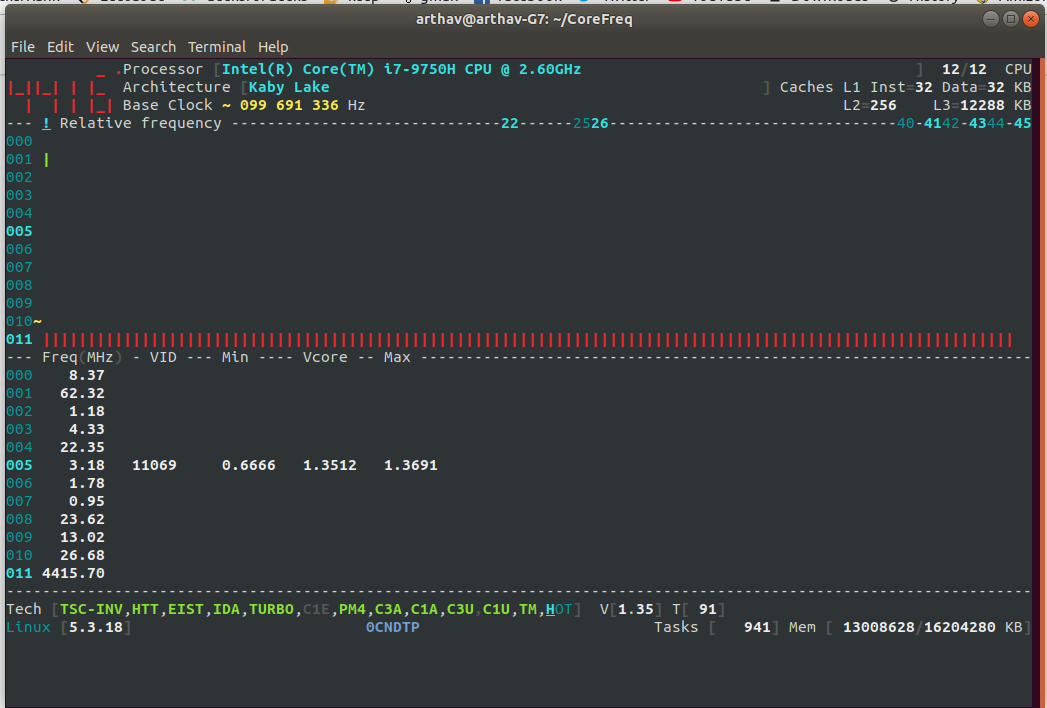
Task: Click ratio marker 26 on the frequency scale
Action: point(600,123)
